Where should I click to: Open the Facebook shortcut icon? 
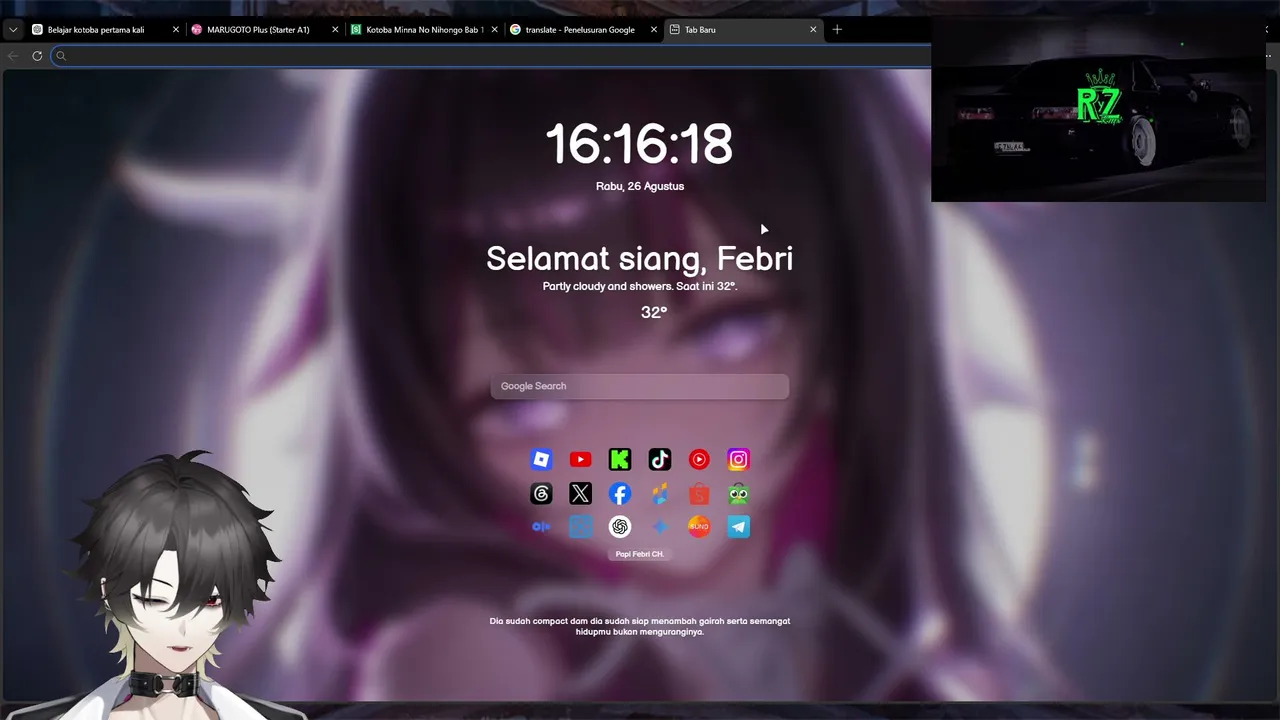pos(620,494)
